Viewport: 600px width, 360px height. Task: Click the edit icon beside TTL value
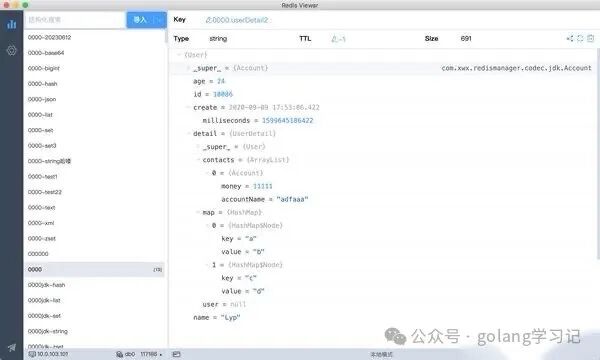pyautogui.click(x=334, y=39)
